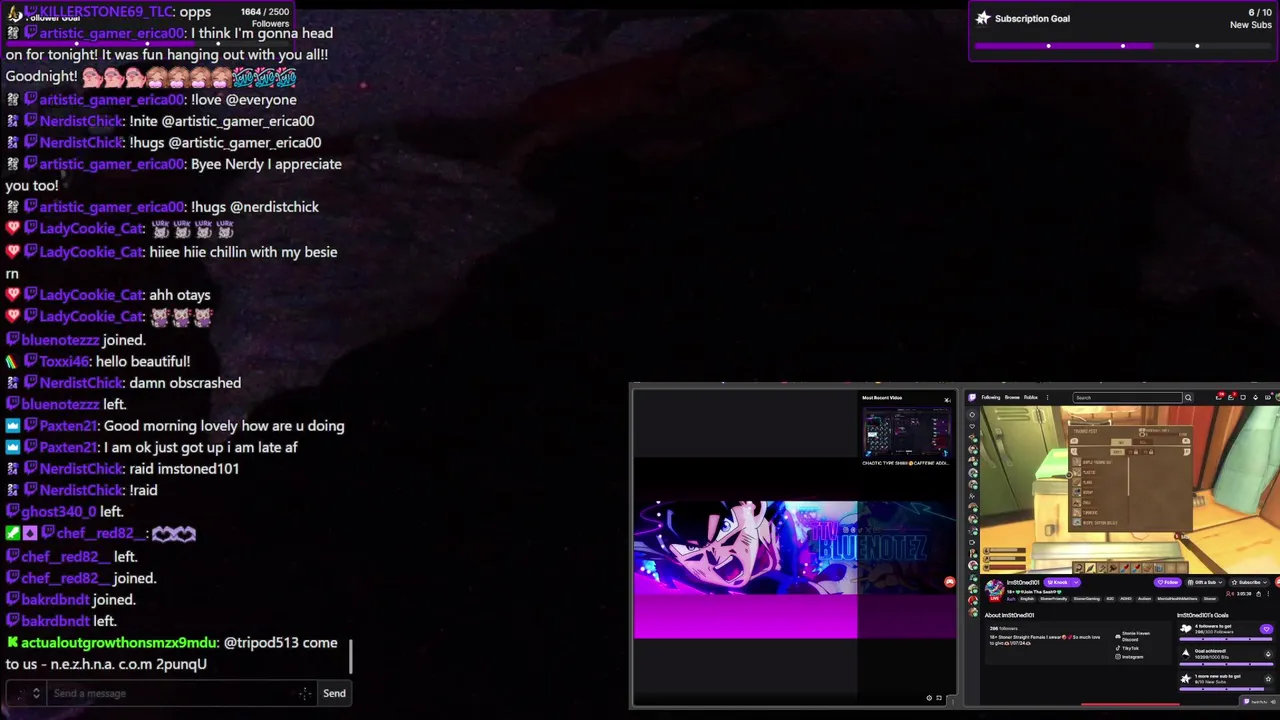Image resolution: width=1280 pixels, height=720 pixels.
Task: Click the Twitch Search field
Action: [1128, 397]
